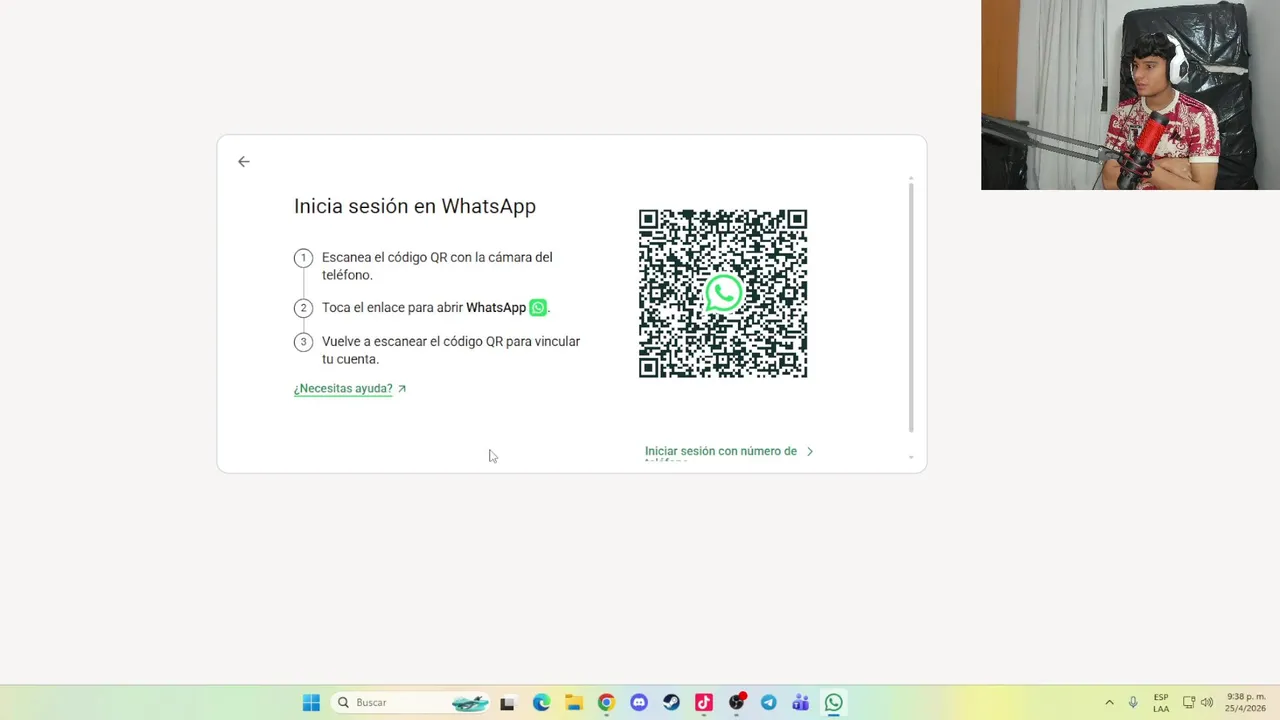1280x720 pixels.
Task: Click the search highlight airplane image in taskbar
Action: point(471,703)
